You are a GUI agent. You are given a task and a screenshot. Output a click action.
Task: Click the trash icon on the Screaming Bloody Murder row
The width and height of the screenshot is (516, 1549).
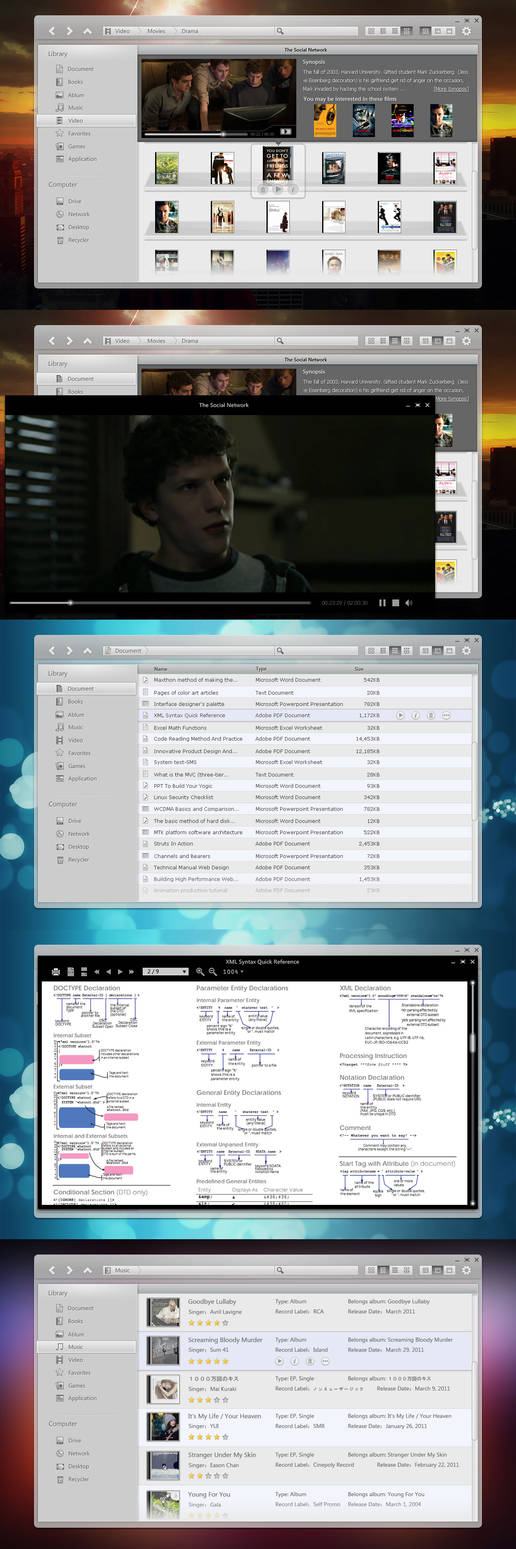tap(310, 1361)
